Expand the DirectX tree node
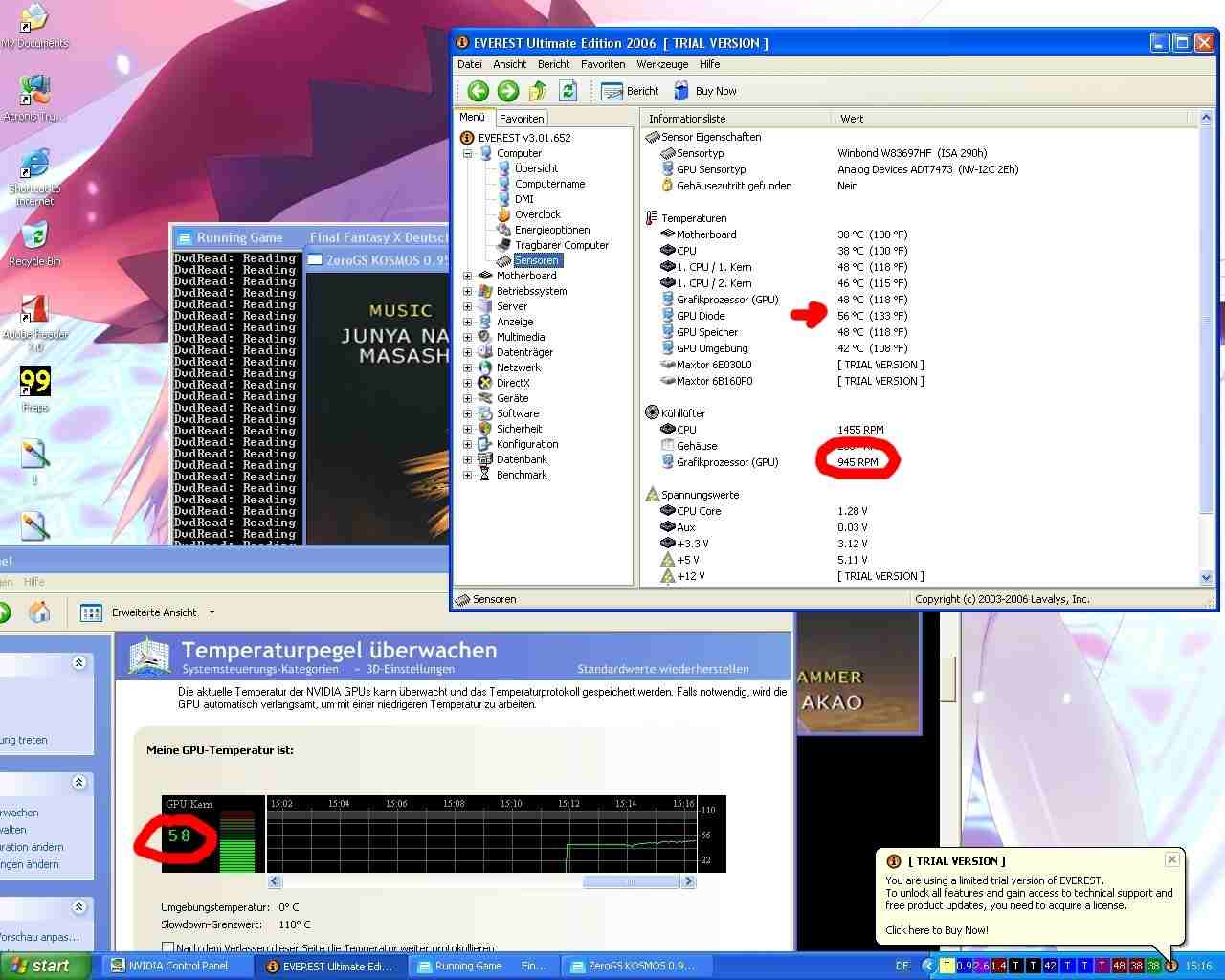 point(468,383)
